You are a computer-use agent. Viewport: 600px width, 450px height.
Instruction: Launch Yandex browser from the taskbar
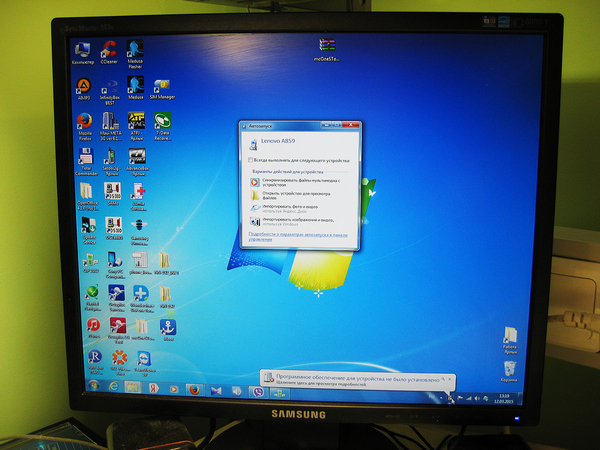(154, 388)
